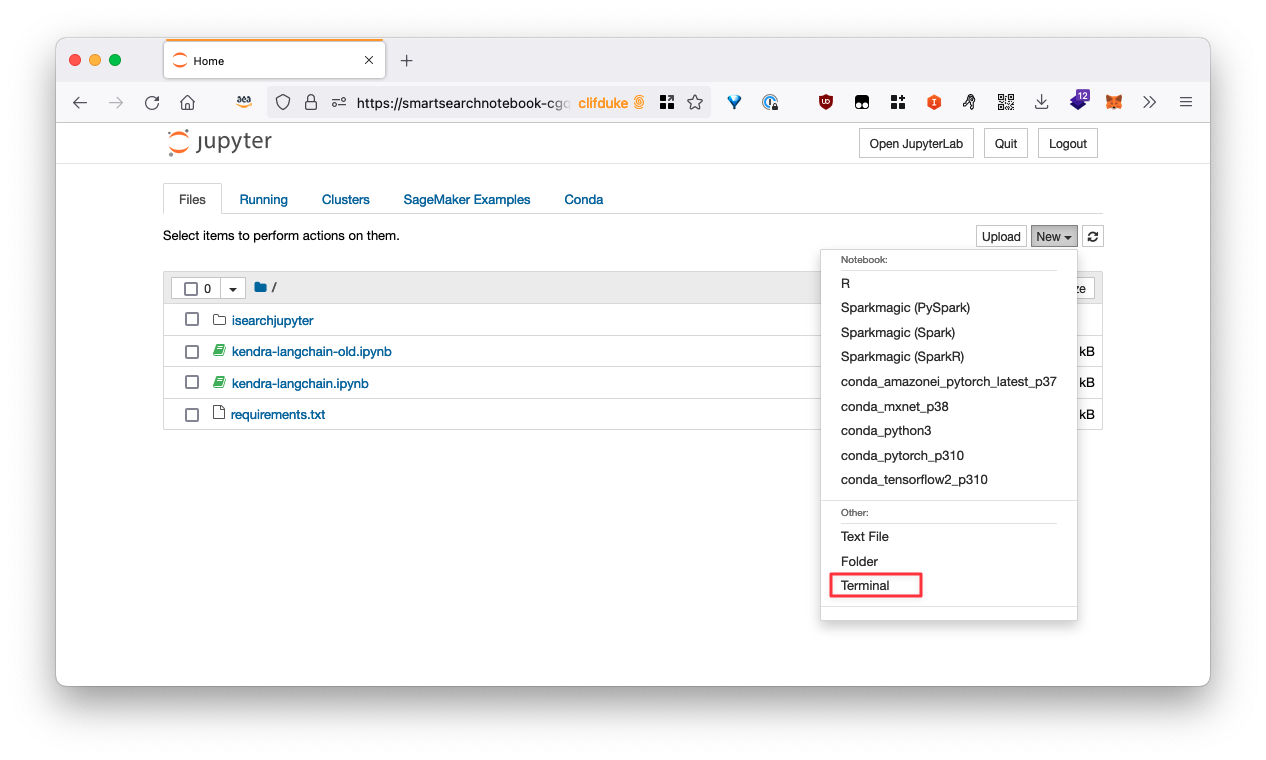Click the blue Y extension icon
The height and width of the screenshot is (760, 1266).
[x=734, y=102]
